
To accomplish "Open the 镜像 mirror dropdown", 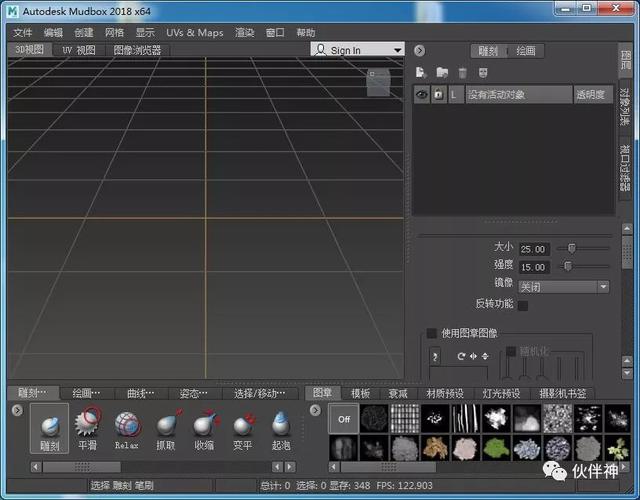I will (564, 287).
